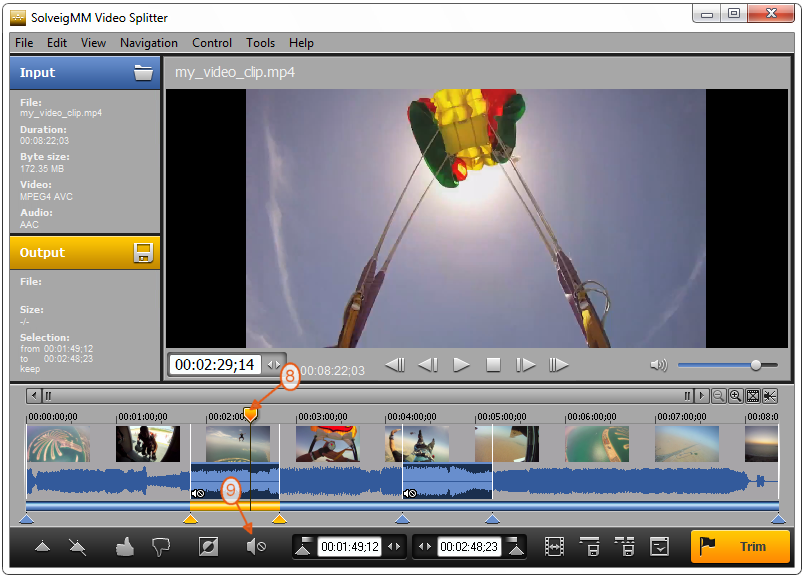Open the Tools menu
The image size is (805, 578).
tap(260, 43)
